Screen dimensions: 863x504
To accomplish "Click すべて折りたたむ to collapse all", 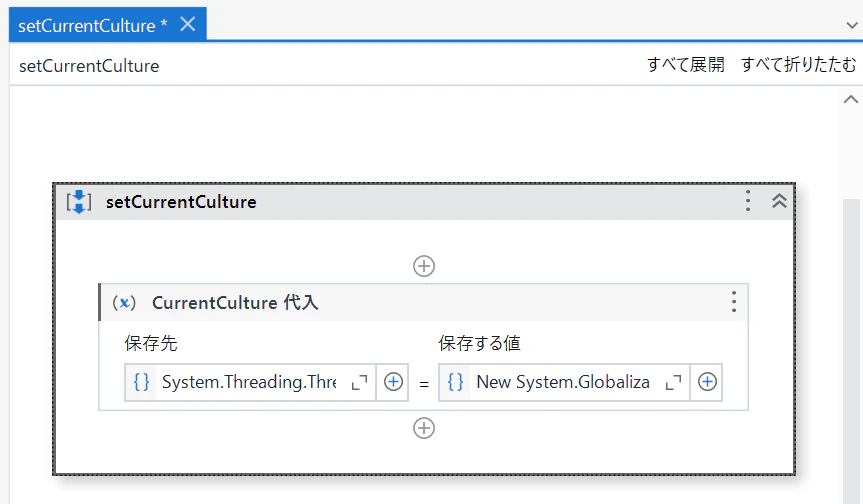I will [798, 66].
